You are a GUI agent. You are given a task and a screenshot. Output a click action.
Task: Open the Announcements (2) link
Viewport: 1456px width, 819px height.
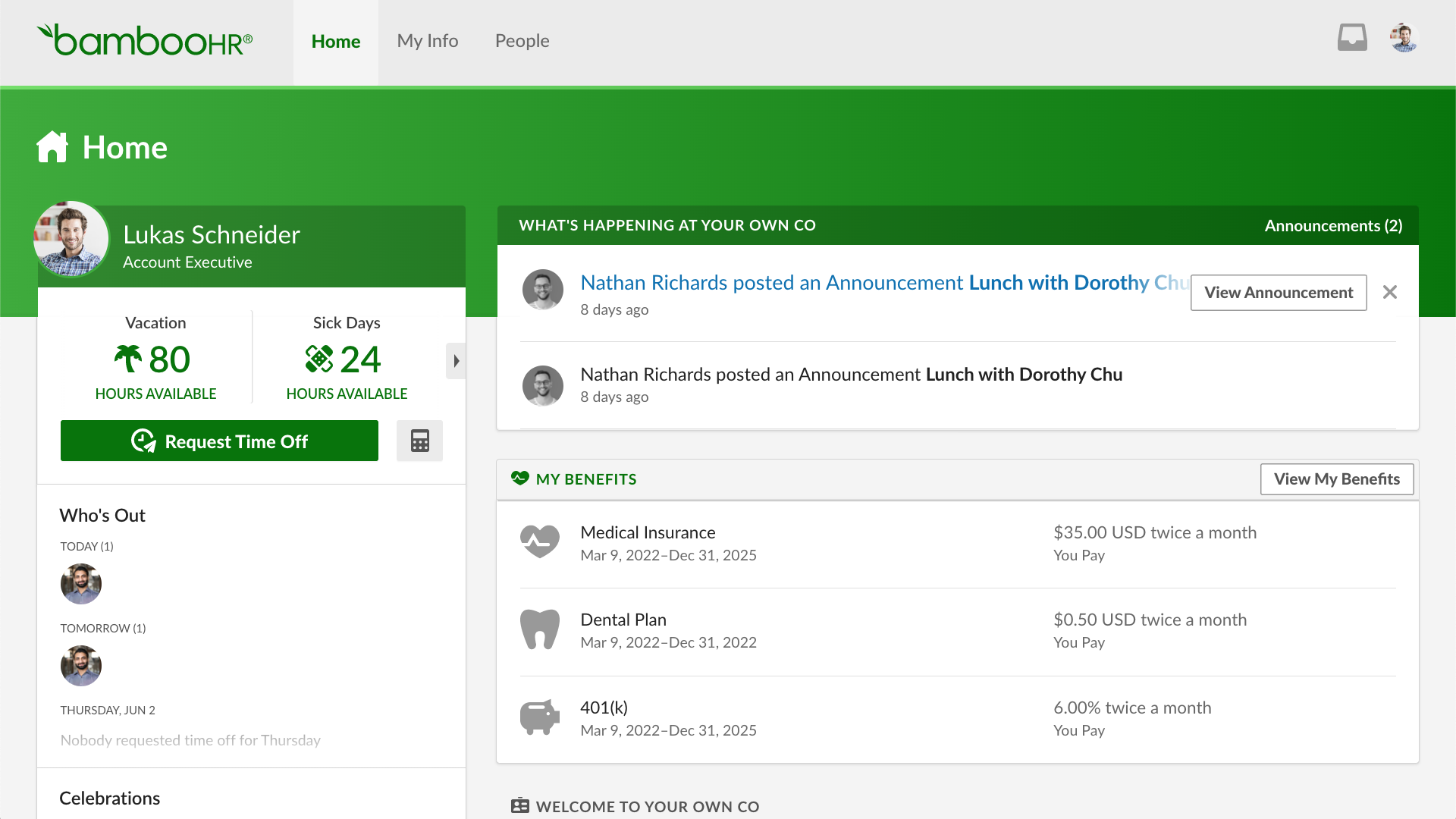[1332, 226]
